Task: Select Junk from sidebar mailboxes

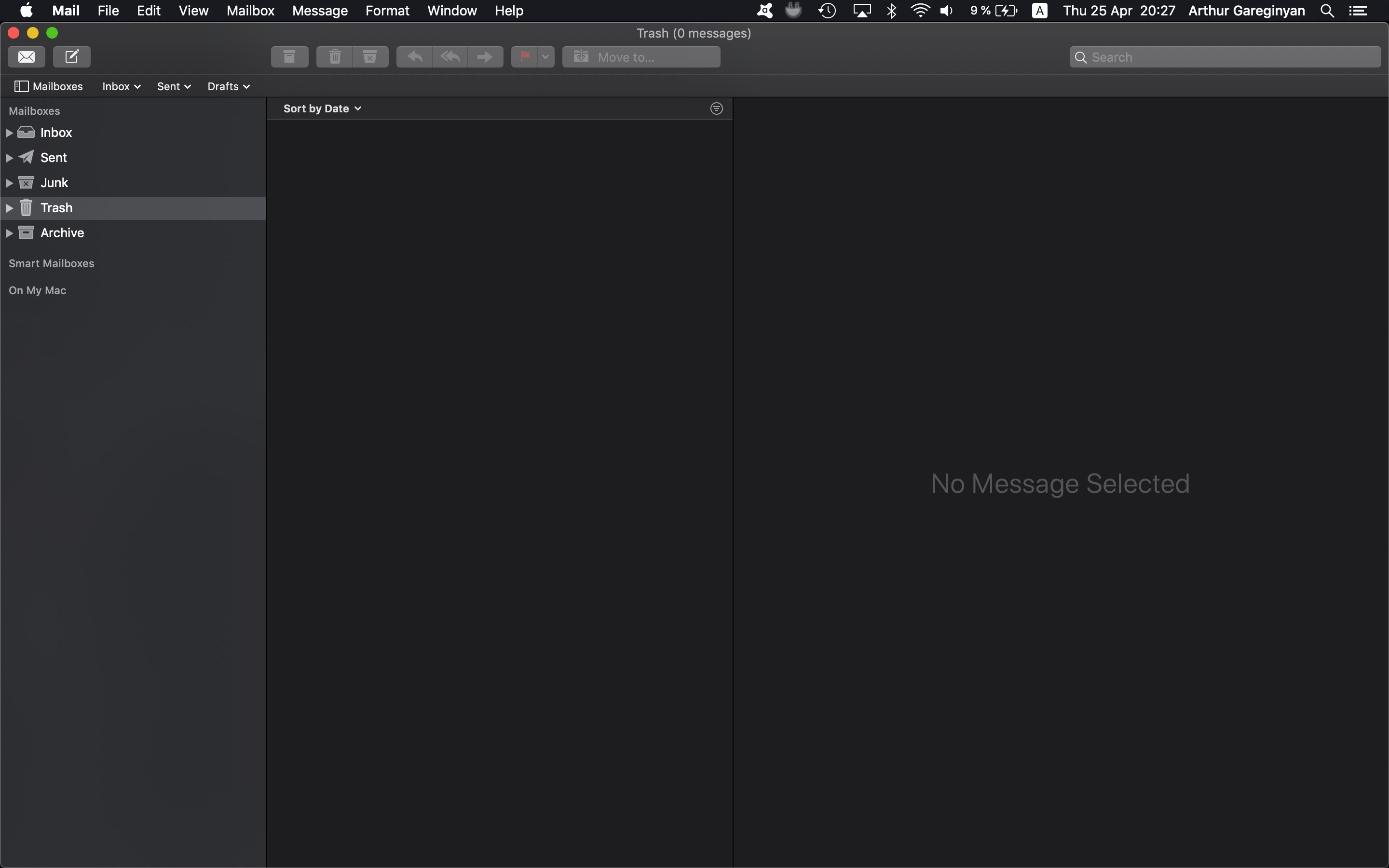Action: point(55,183)
